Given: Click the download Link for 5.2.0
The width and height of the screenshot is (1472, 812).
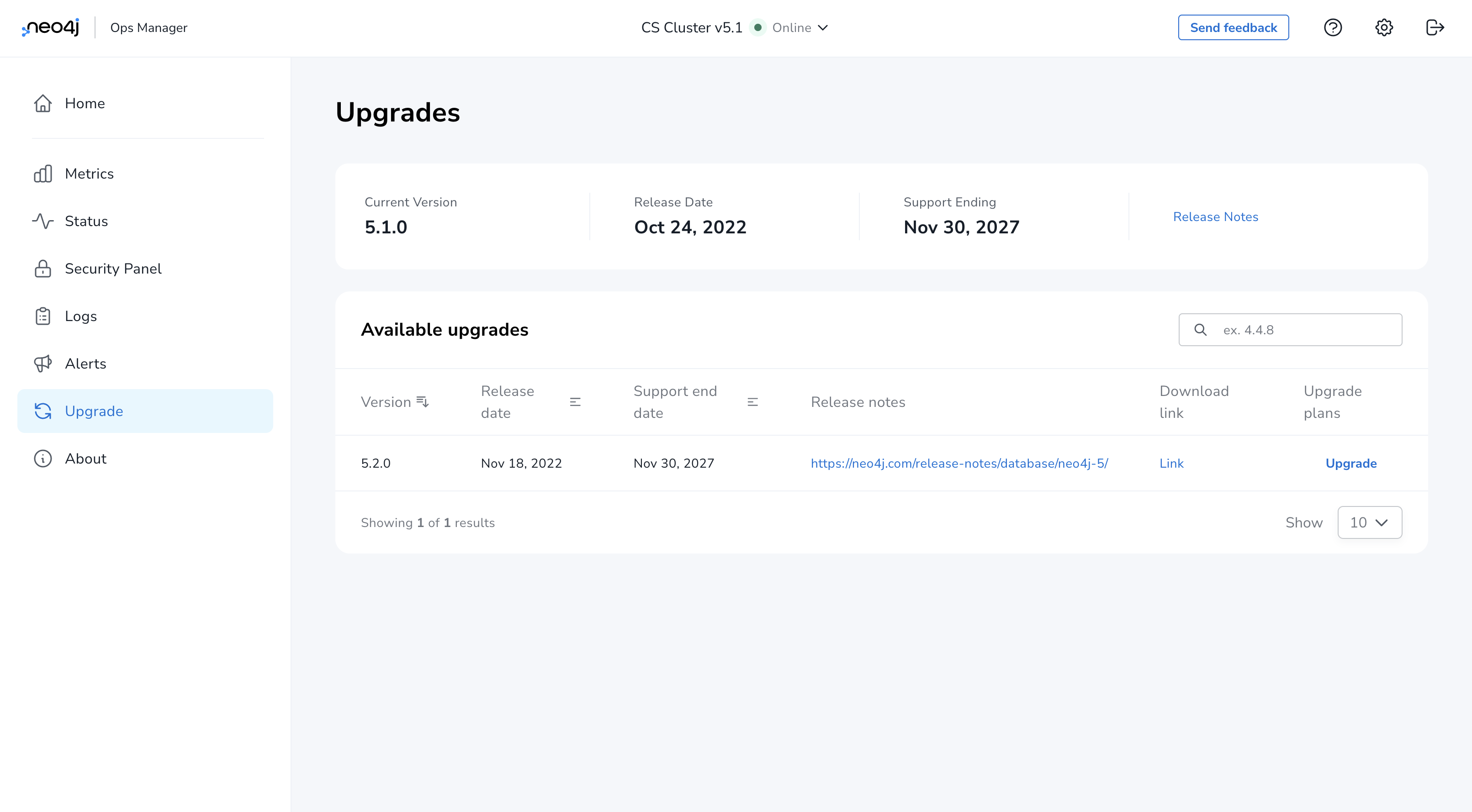Looking at the screenshot, I should tap(1171, 463).
